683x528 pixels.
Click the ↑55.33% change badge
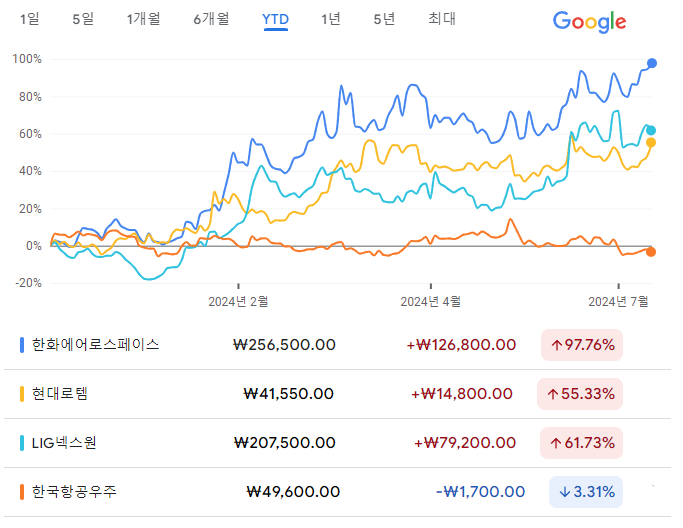580,394
